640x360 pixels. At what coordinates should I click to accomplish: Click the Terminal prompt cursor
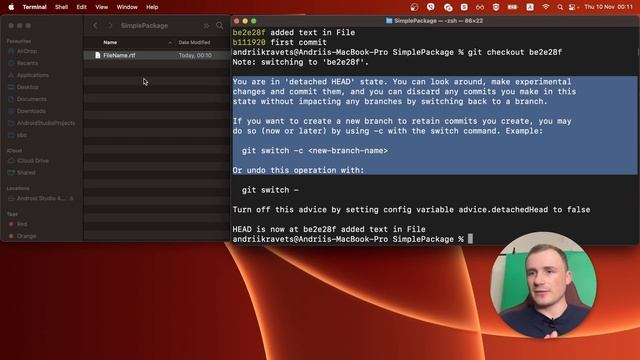[470, 239]
